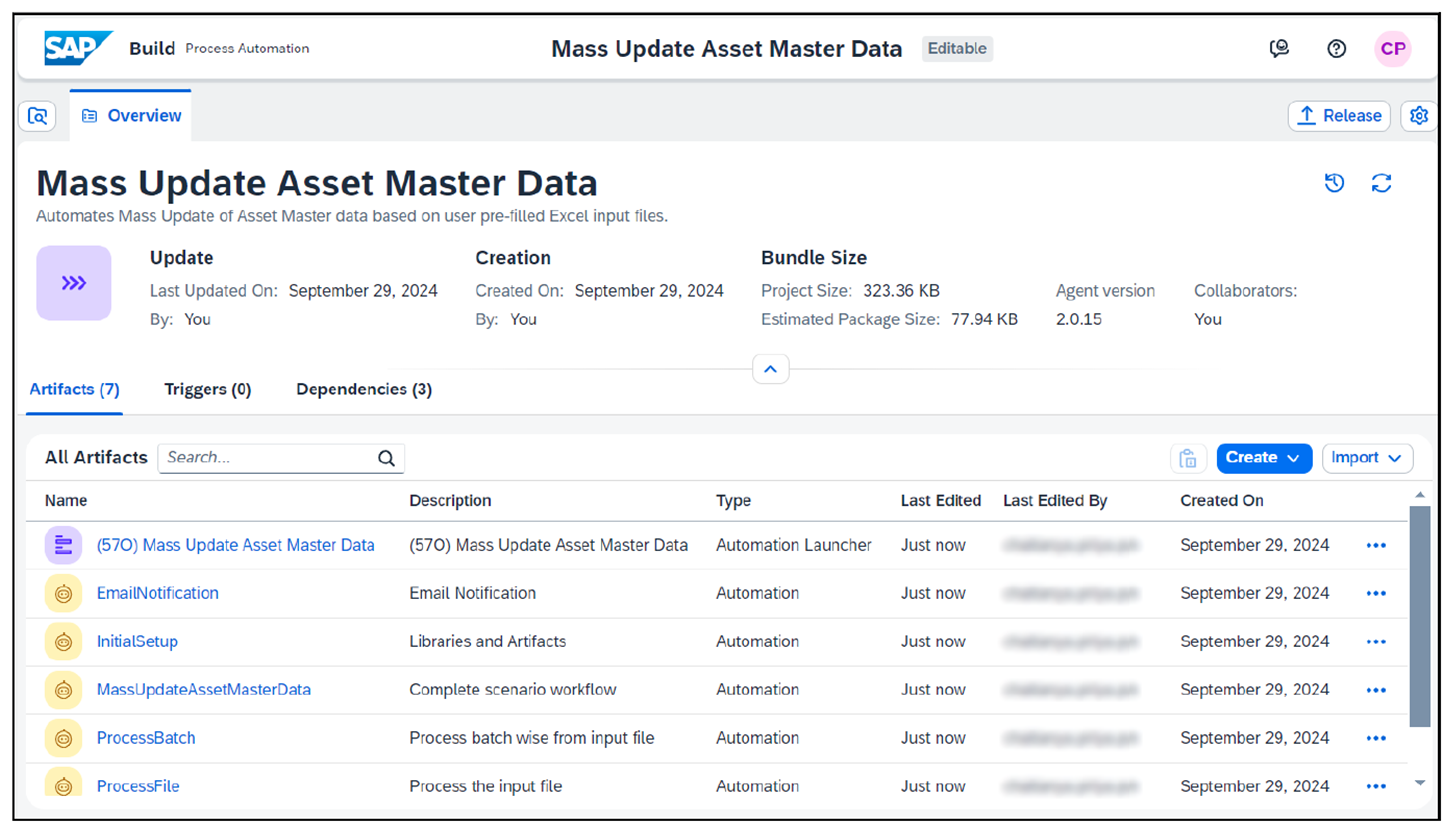
Task: Click 'Libraries and Artifacts' description text
Action: coord(488,641)
